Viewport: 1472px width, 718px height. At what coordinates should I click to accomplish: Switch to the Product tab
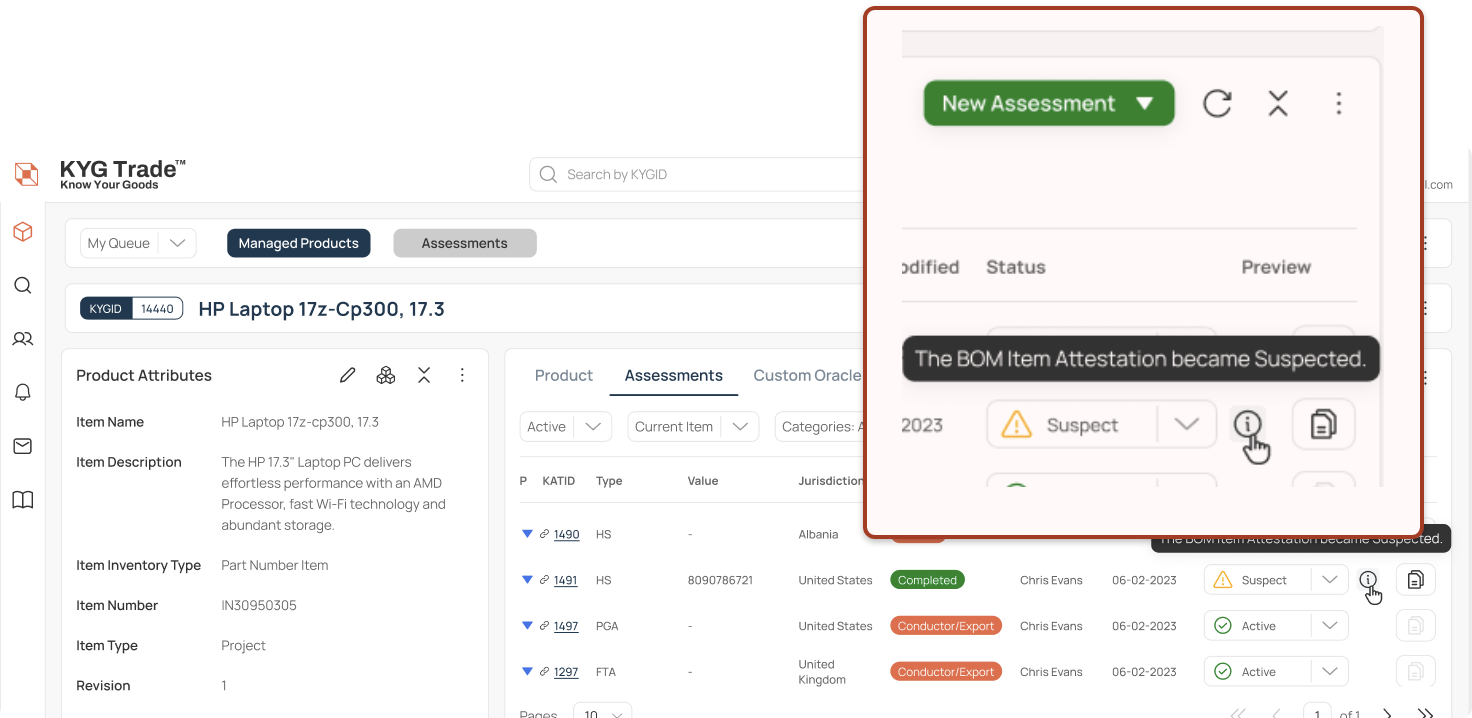(x=564, y=375)
